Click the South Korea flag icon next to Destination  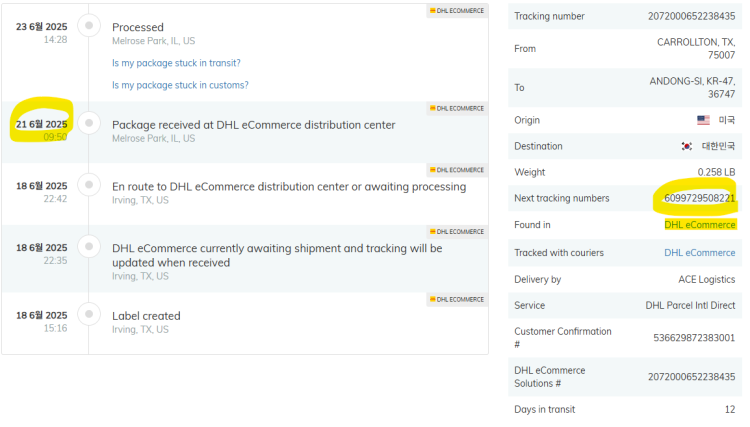687,146
